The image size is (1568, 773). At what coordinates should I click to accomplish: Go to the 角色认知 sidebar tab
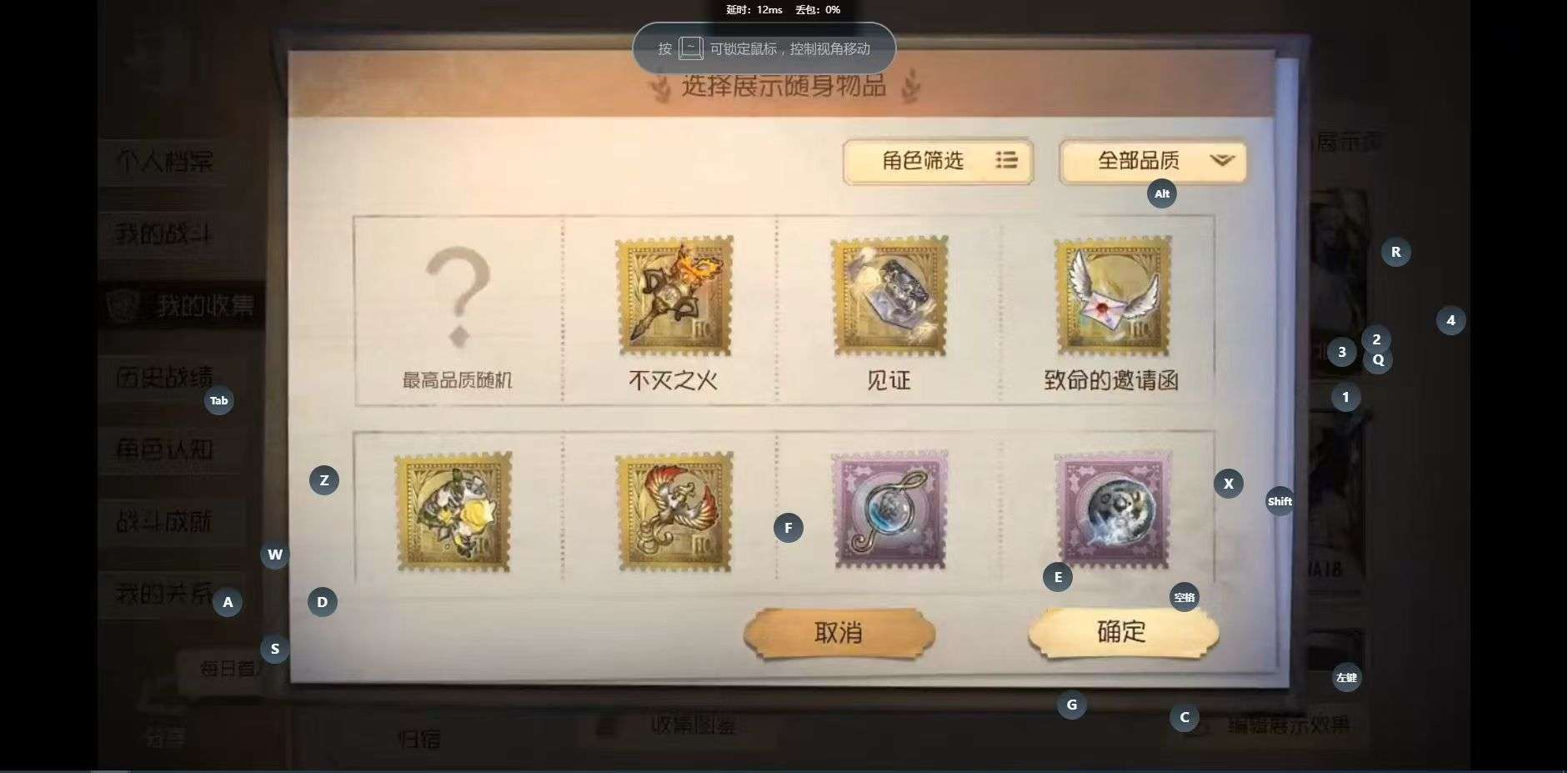tap(164, 450)
